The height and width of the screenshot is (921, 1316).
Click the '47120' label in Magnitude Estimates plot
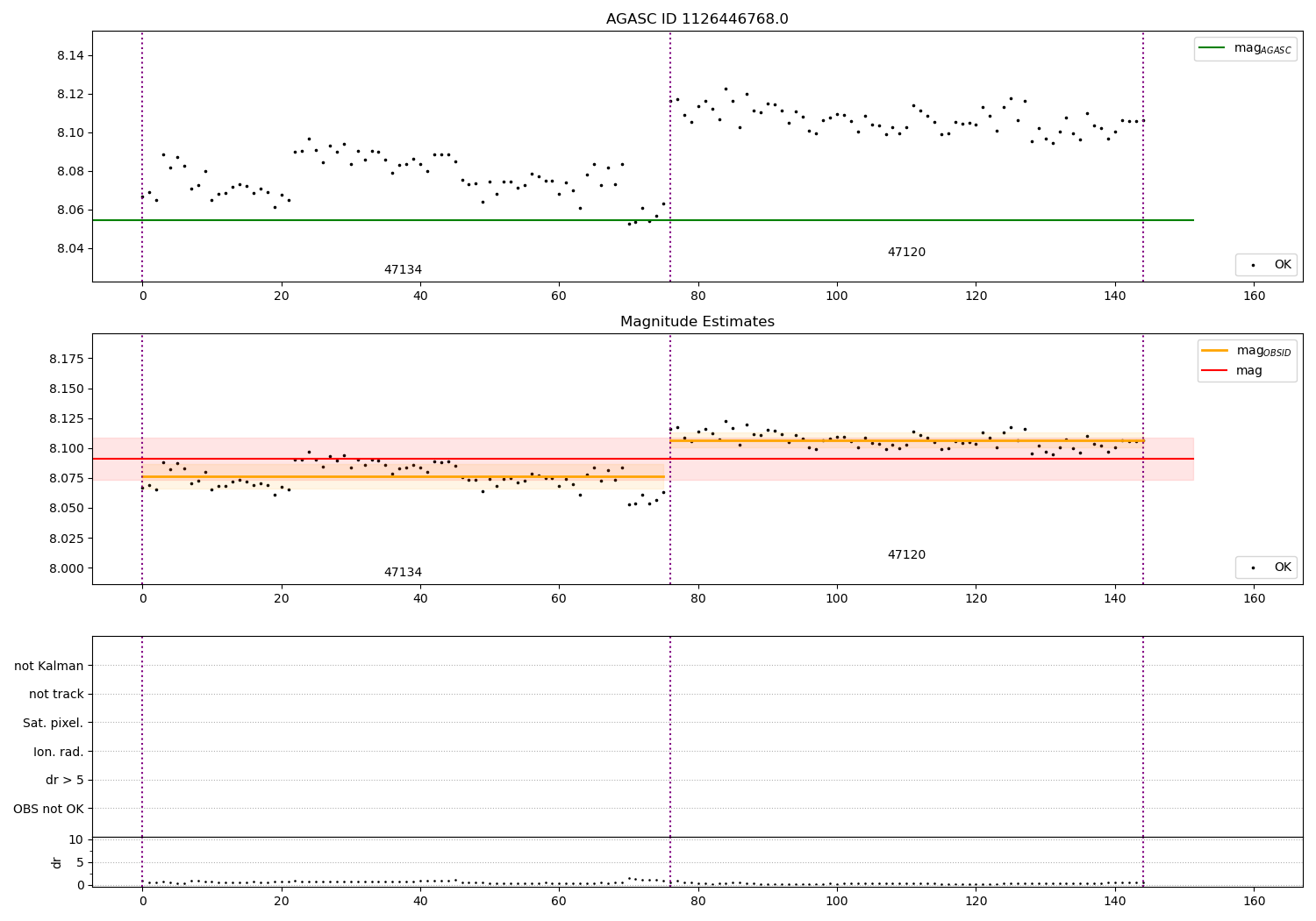(x=906, y=555)
